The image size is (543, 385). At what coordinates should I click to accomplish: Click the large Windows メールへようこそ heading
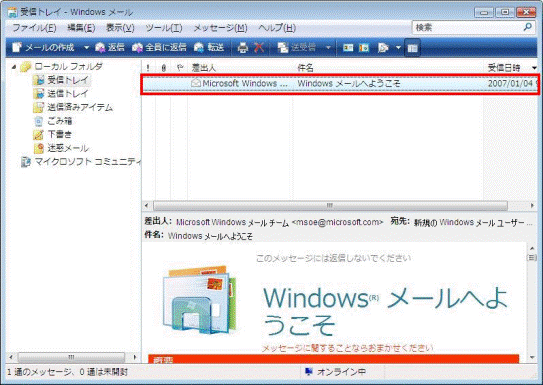pos(385,311)
